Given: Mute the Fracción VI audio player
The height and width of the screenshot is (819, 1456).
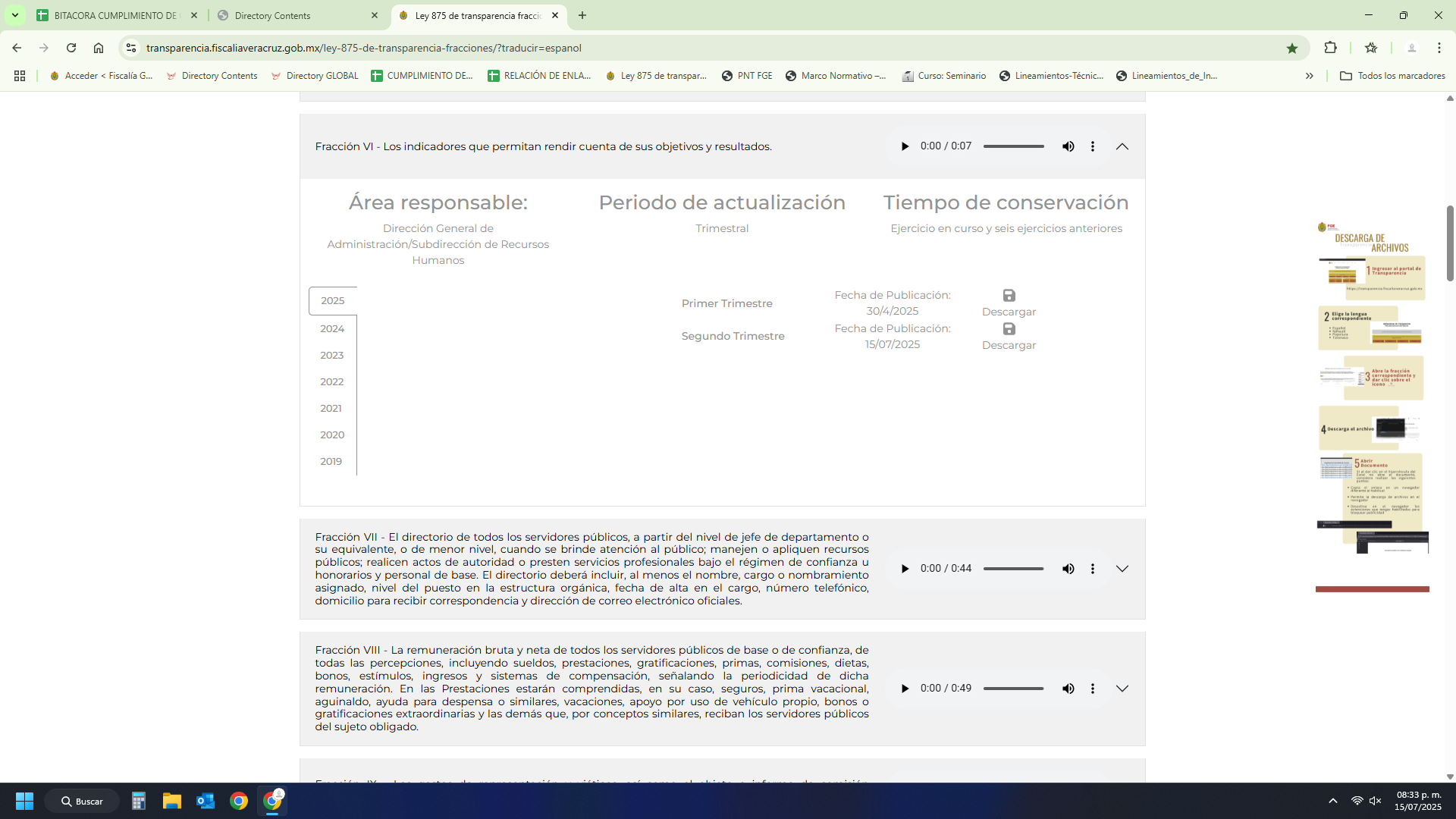Looking at the screenshot, I should [1068, 146].
